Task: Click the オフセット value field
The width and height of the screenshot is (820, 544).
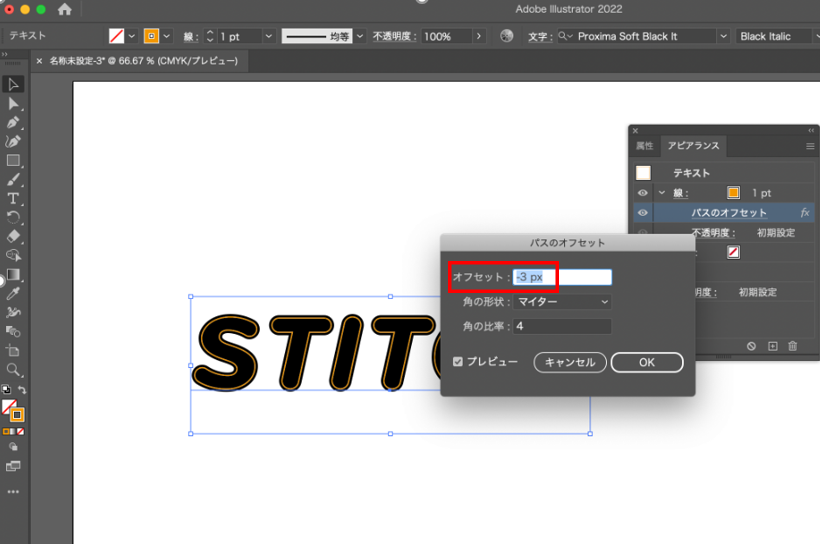Action: point(562,277)
